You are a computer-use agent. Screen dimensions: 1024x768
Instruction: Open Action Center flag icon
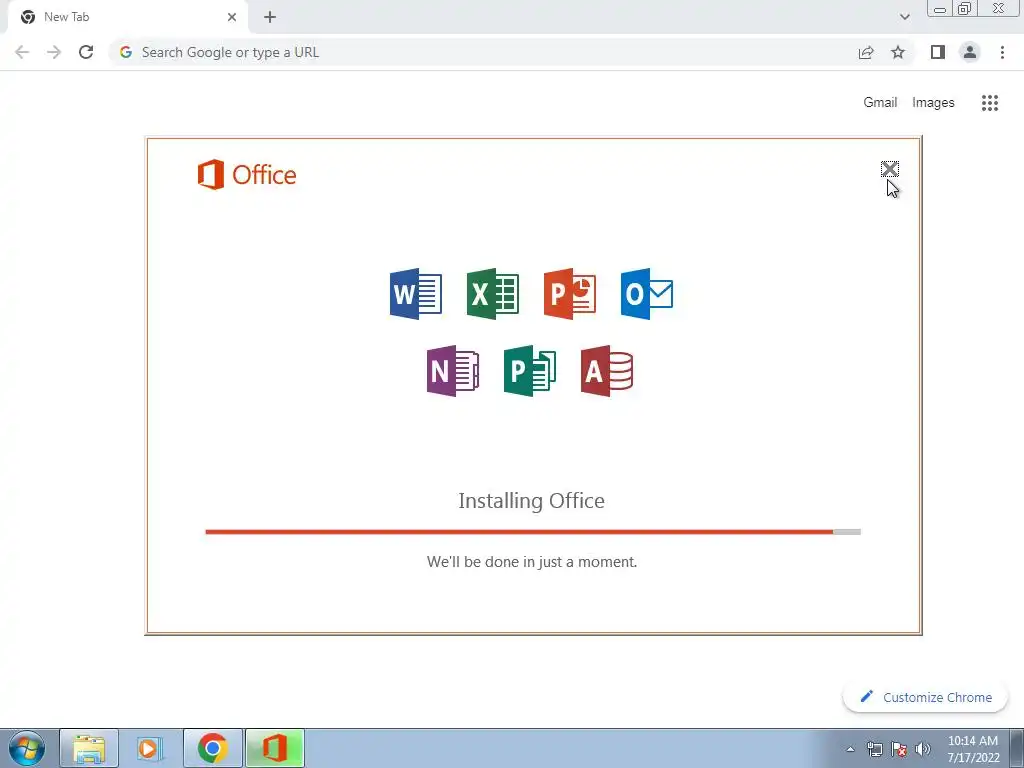899,749
